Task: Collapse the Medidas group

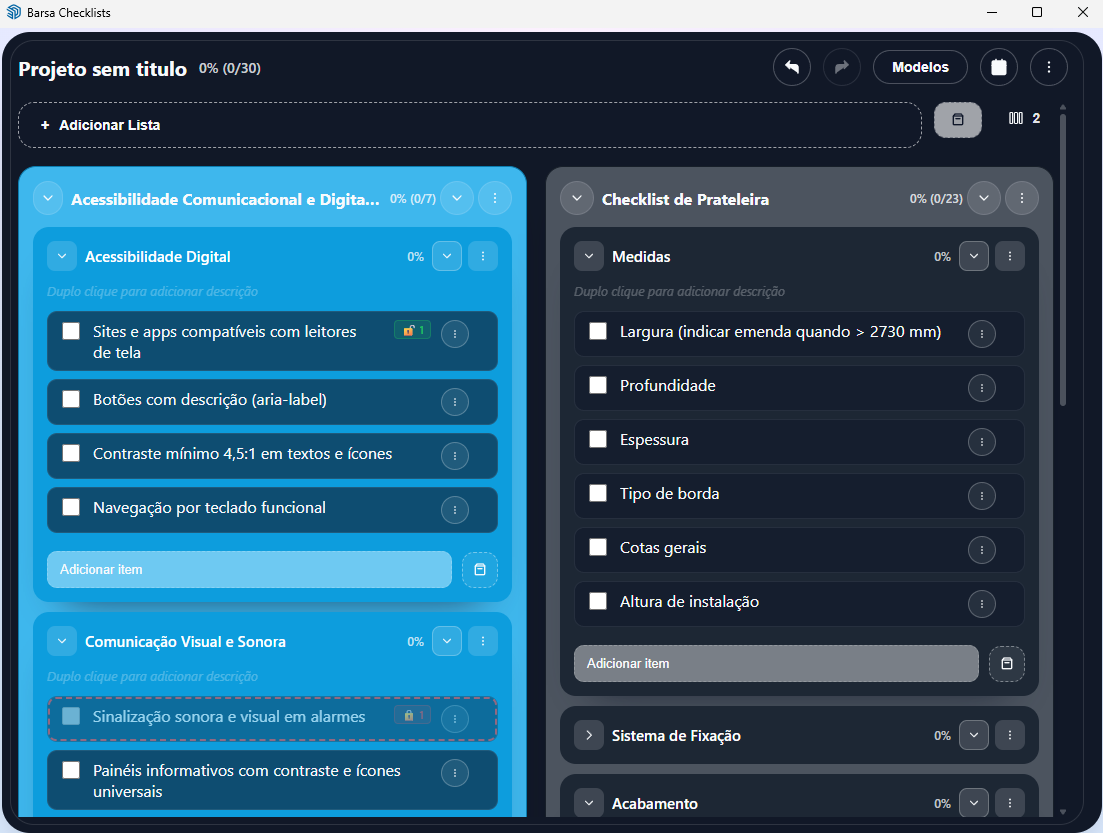Action: [x=589, y=256]
